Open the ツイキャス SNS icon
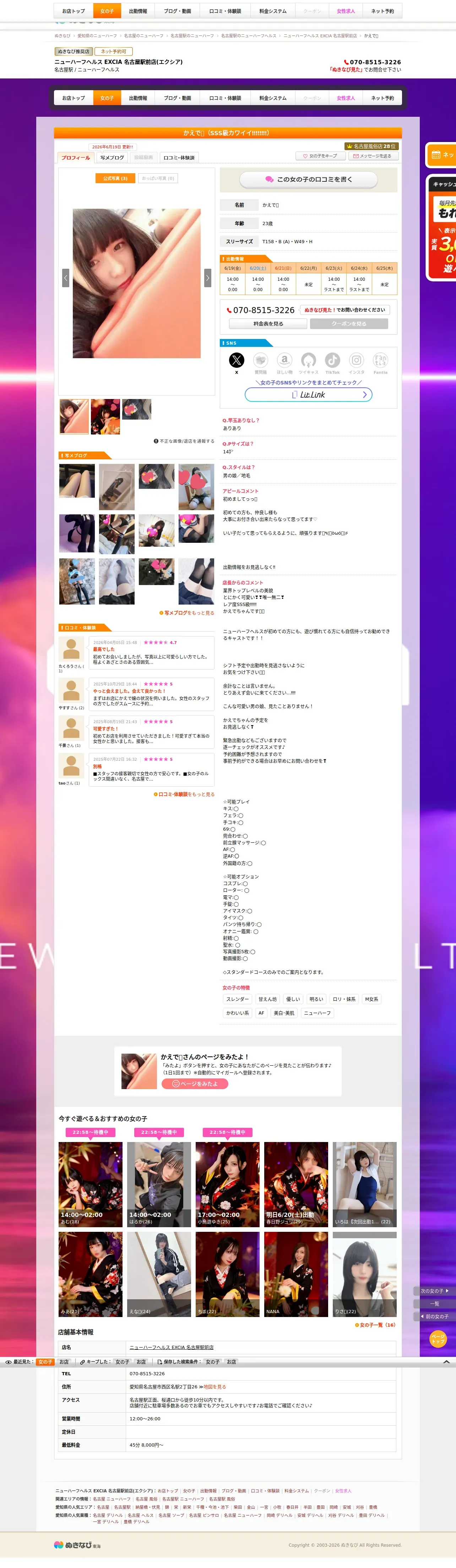Viewport: 456px width, 1568px height. [x=309, y=360]
